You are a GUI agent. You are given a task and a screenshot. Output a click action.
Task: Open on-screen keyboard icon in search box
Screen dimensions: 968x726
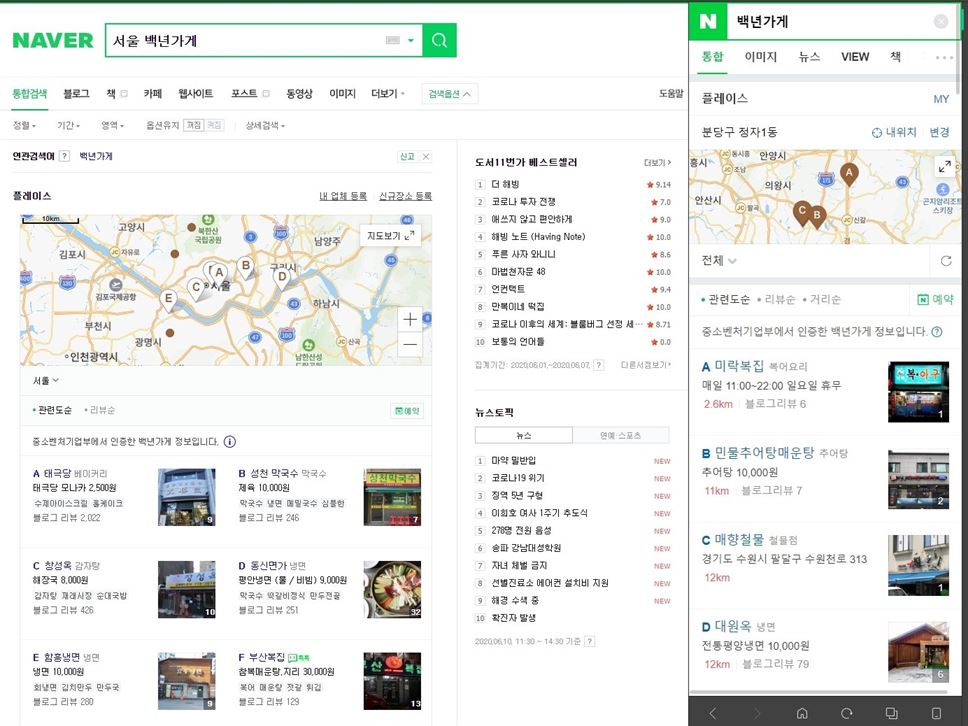click(392, 40)
